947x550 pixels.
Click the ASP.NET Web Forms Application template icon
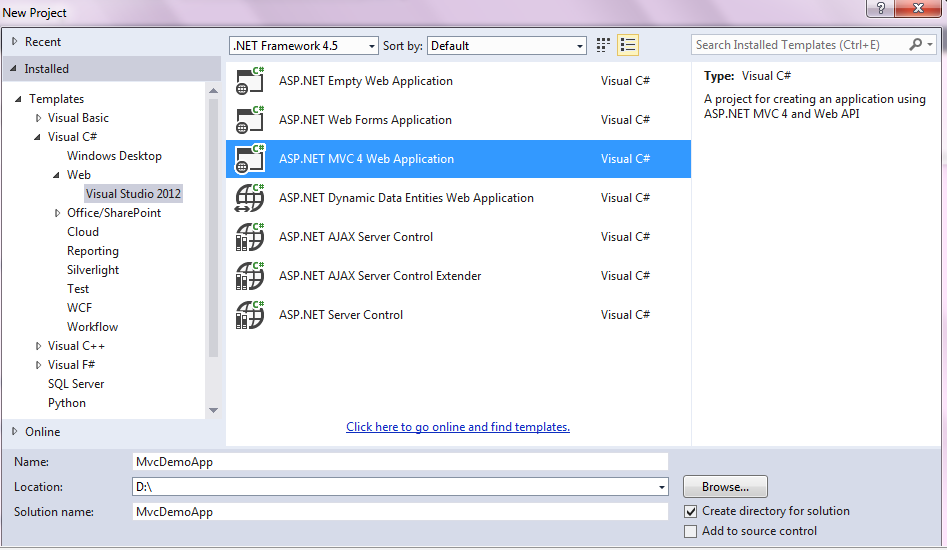click(x=250, y=120)
